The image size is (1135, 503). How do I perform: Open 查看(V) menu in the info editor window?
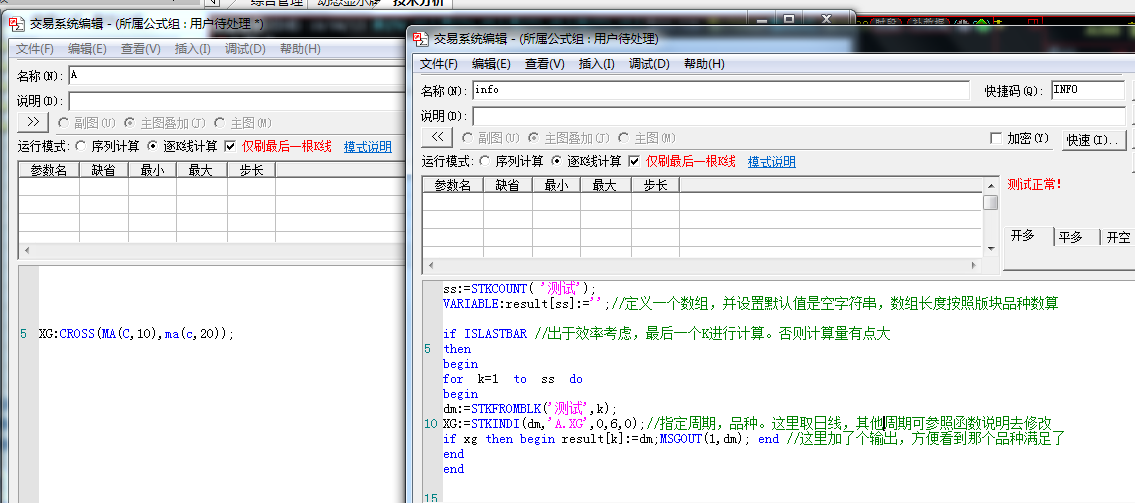click(544, 64)
